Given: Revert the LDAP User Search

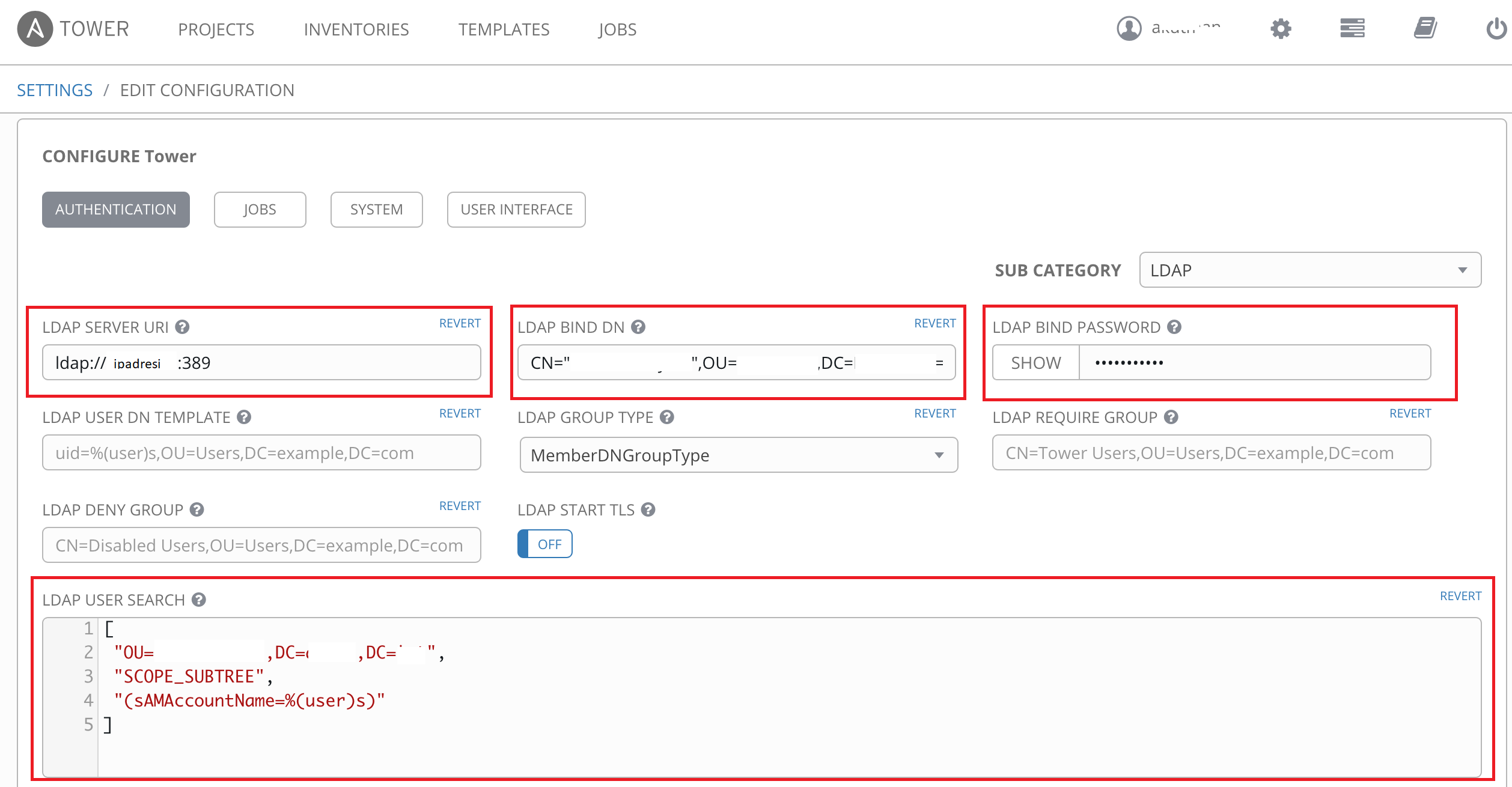Looking at the screenshot, I should [x=1460, y=596].
